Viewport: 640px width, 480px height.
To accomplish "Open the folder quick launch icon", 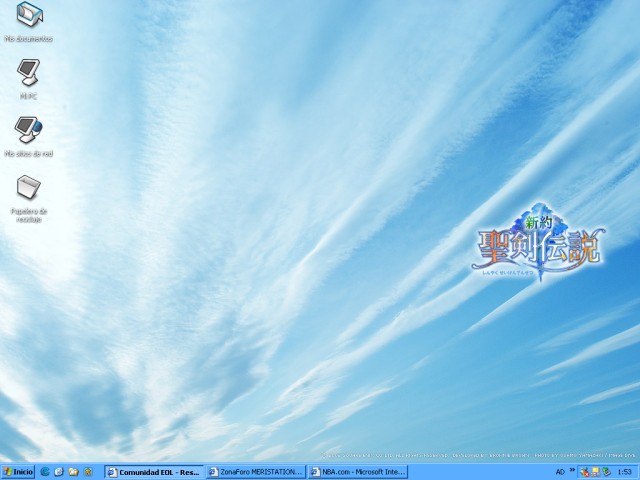I will click(x=73, y=472).
